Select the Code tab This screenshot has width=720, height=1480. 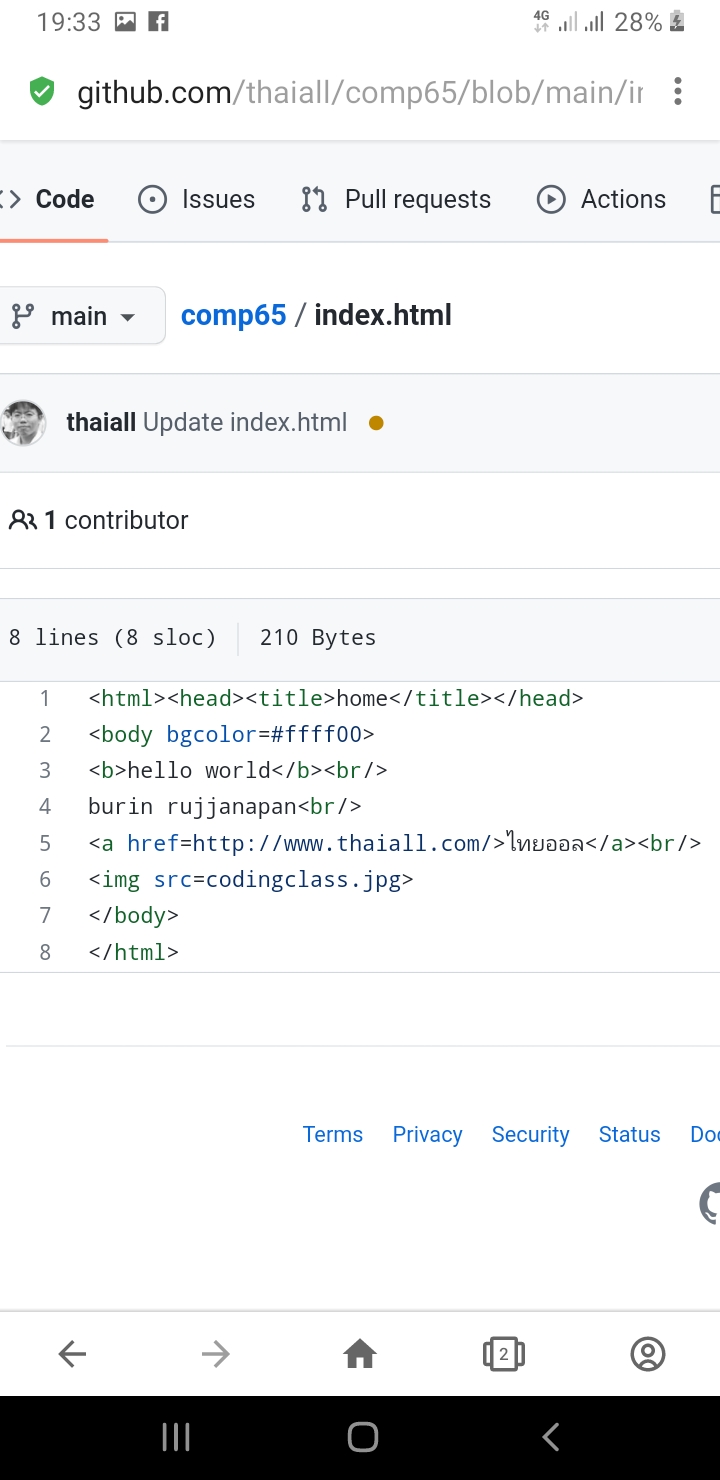click(x=50, y=199)
